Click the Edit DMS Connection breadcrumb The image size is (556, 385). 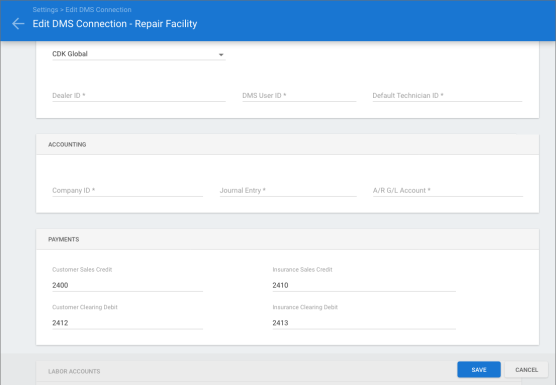(98, 10)
